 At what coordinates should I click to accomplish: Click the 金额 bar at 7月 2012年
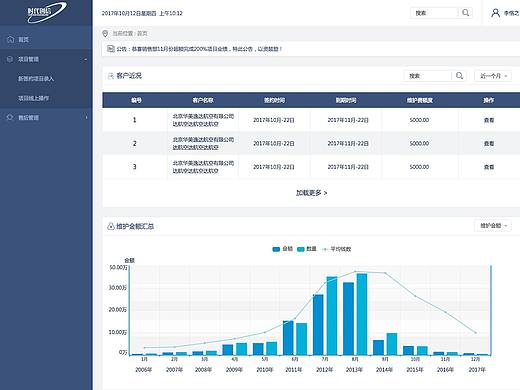pyautogui.click(x=318, y=325)
